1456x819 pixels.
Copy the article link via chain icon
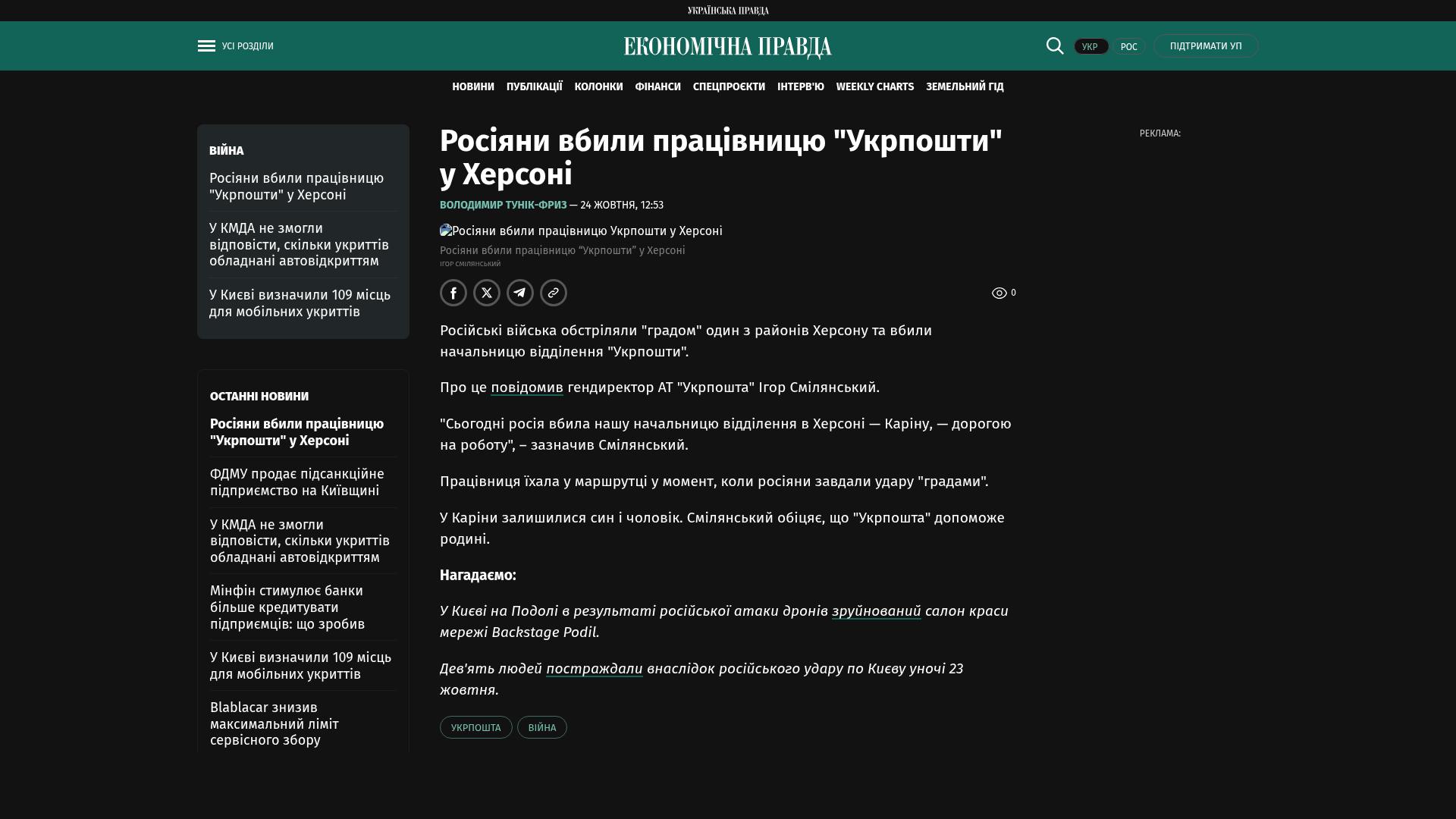(554, 293)
